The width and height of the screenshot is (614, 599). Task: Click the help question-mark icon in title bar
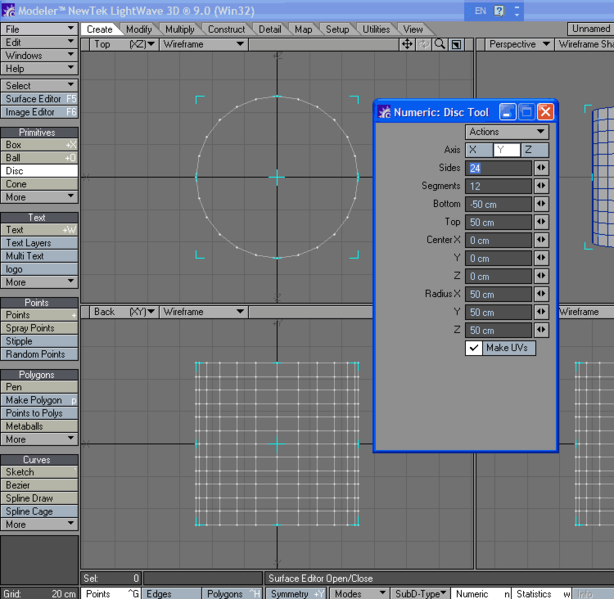(499, 11)
